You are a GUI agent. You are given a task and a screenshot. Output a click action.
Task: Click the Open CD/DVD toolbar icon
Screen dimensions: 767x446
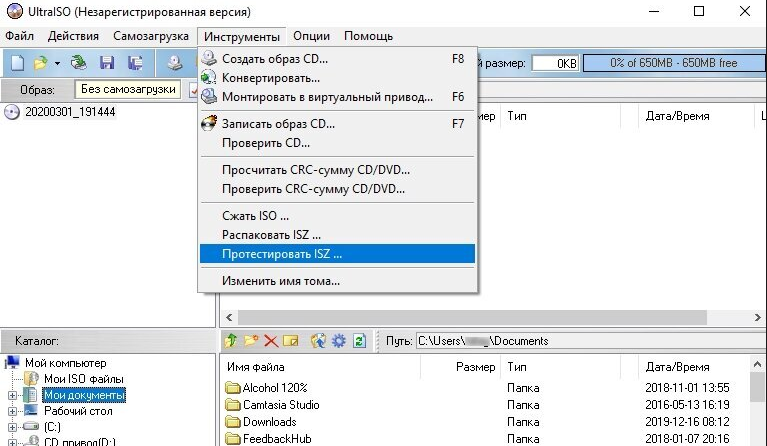point(78,63)
